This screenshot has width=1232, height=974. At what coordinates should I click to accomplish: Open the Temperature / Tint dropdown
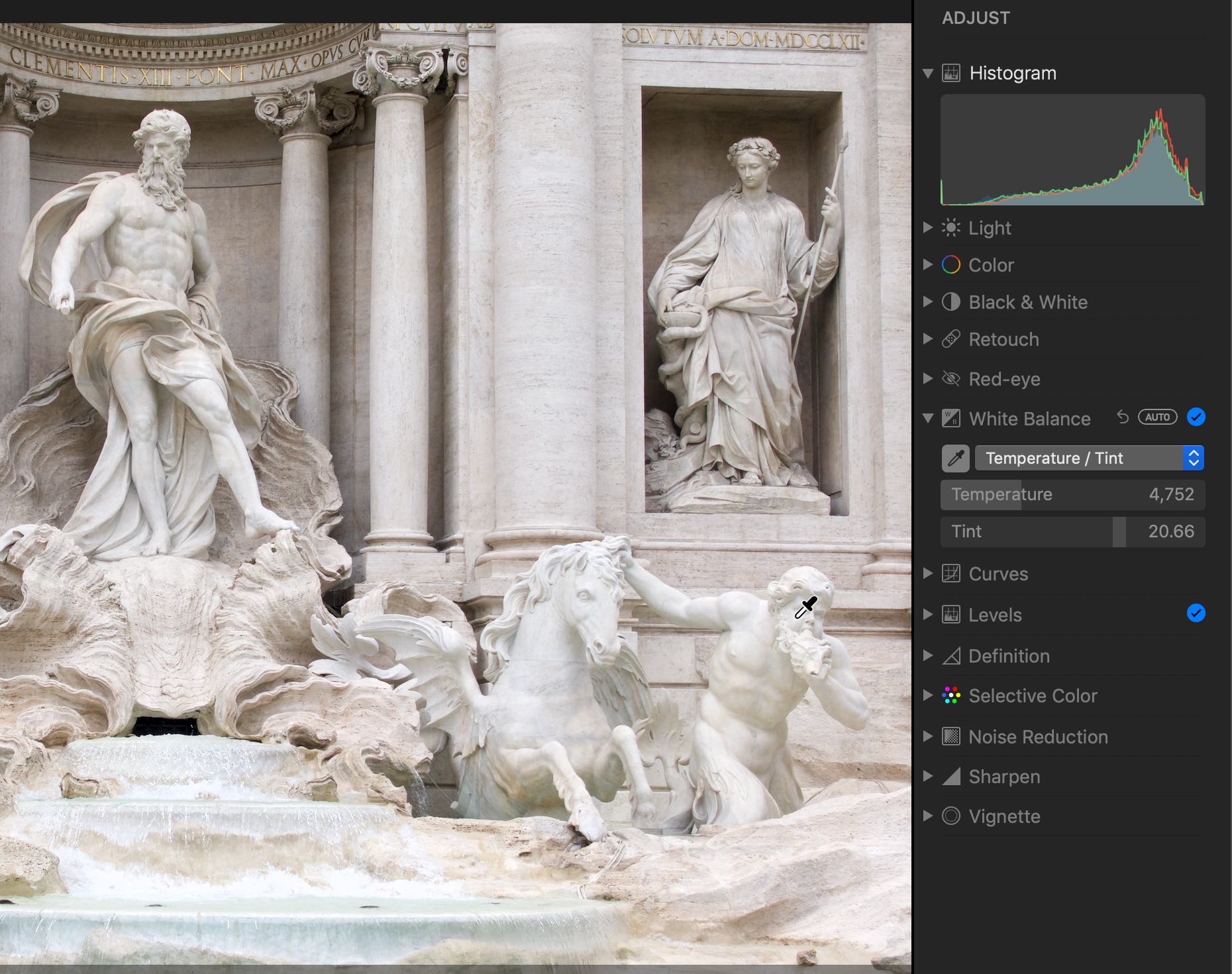click(x=1089, y=458)
